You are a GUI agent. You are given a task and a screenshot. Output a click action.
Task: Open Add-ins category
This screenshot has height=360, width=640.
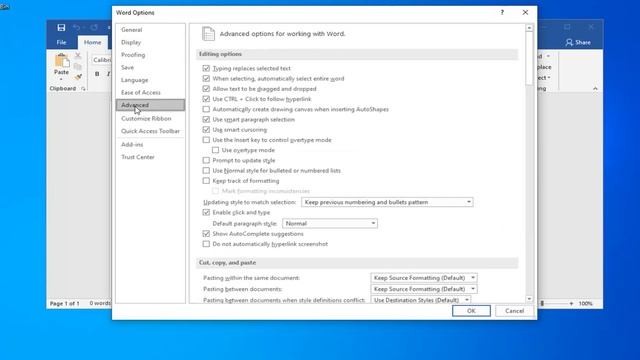click(x=150, y=144)
